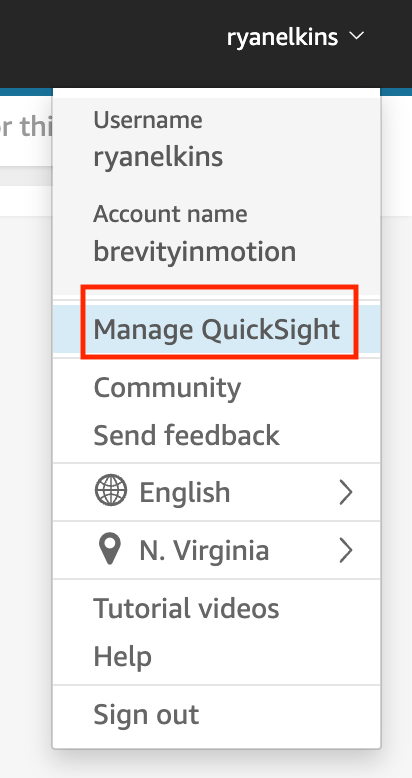Sign out of the account
This screenshot has width=412, height=778.
tap(146, 714)
